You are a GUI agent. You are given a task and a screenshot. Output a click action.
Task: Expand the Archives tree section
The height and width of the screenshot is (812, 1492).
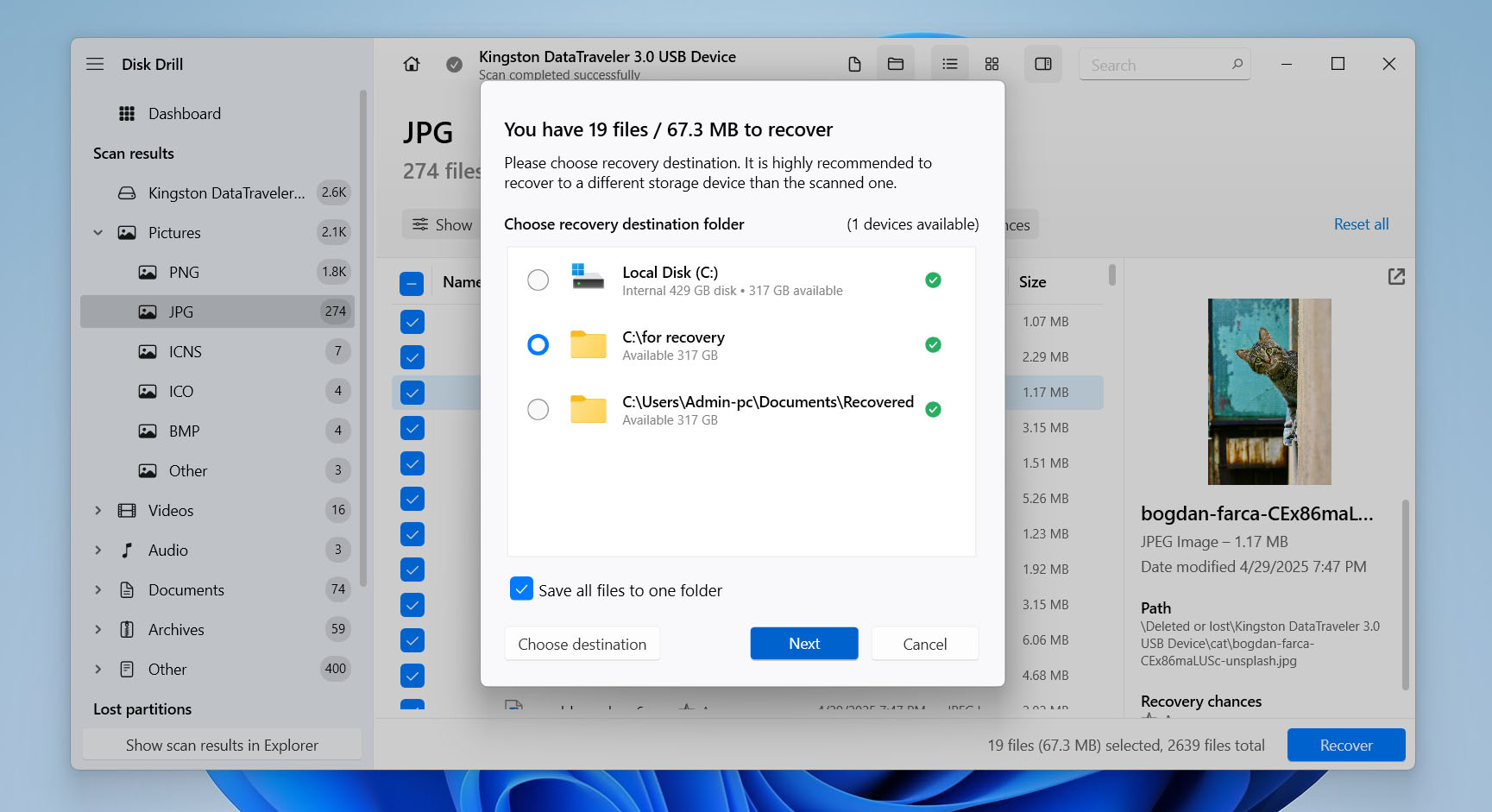point(98,630)
